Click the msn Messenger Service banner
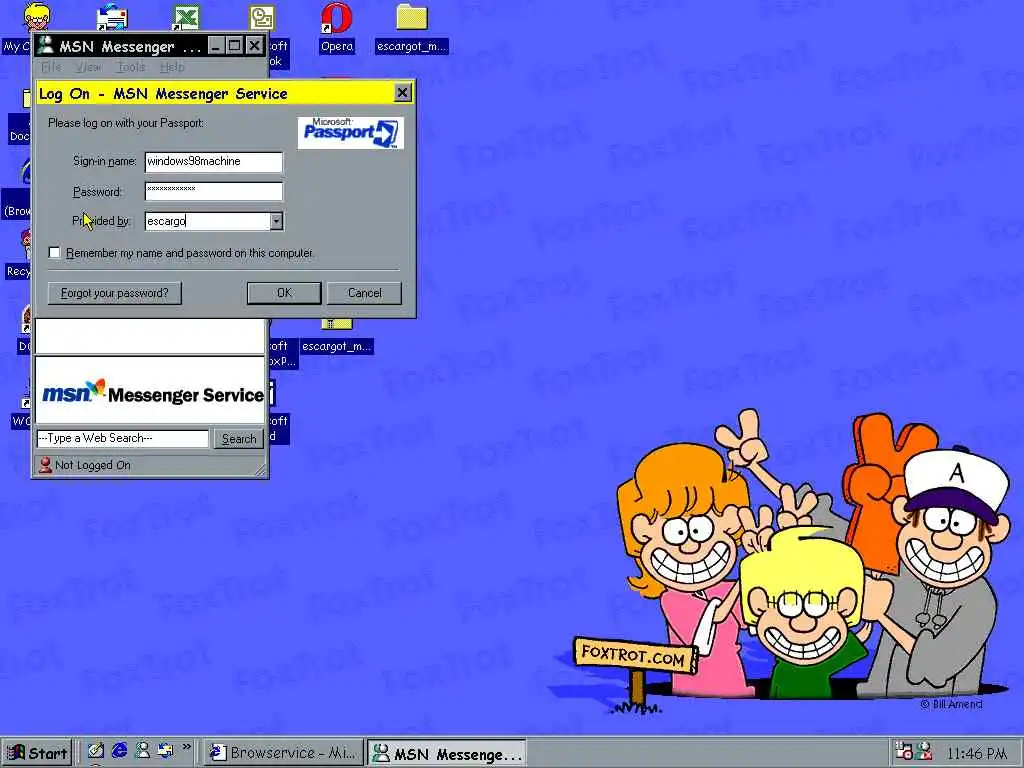This screenshot has height=768, width=1024. [x=151, y=391]
